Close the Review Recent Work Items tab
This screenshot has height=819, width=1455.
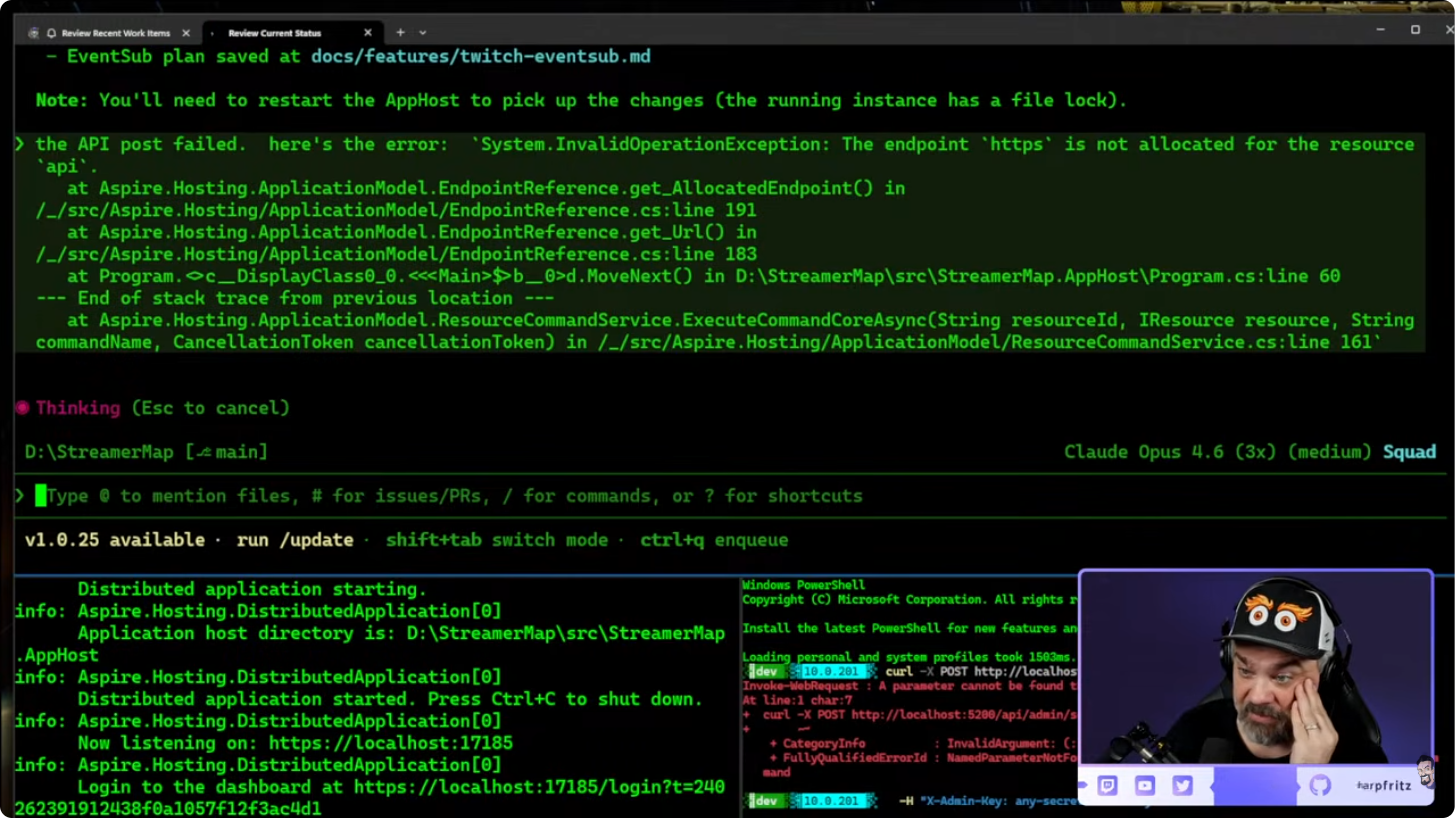pyautogui.click(x=186, y=33)
